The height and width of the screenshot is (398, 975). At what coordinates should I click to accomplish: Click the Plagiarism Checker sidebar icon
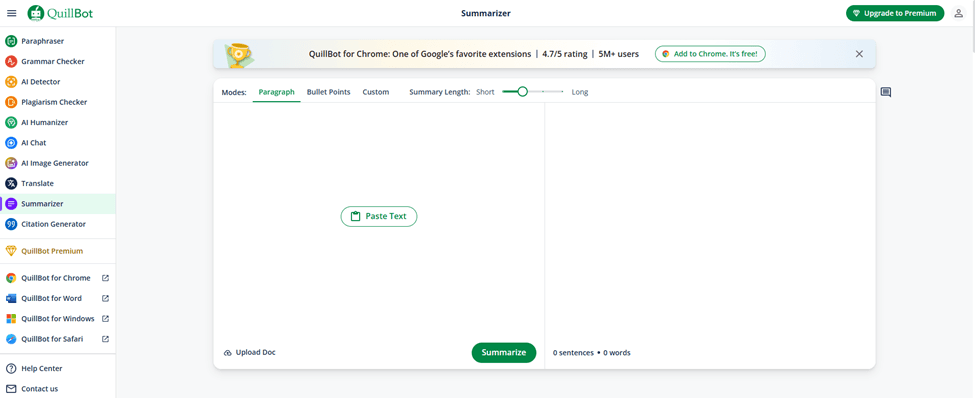[11, 102]
